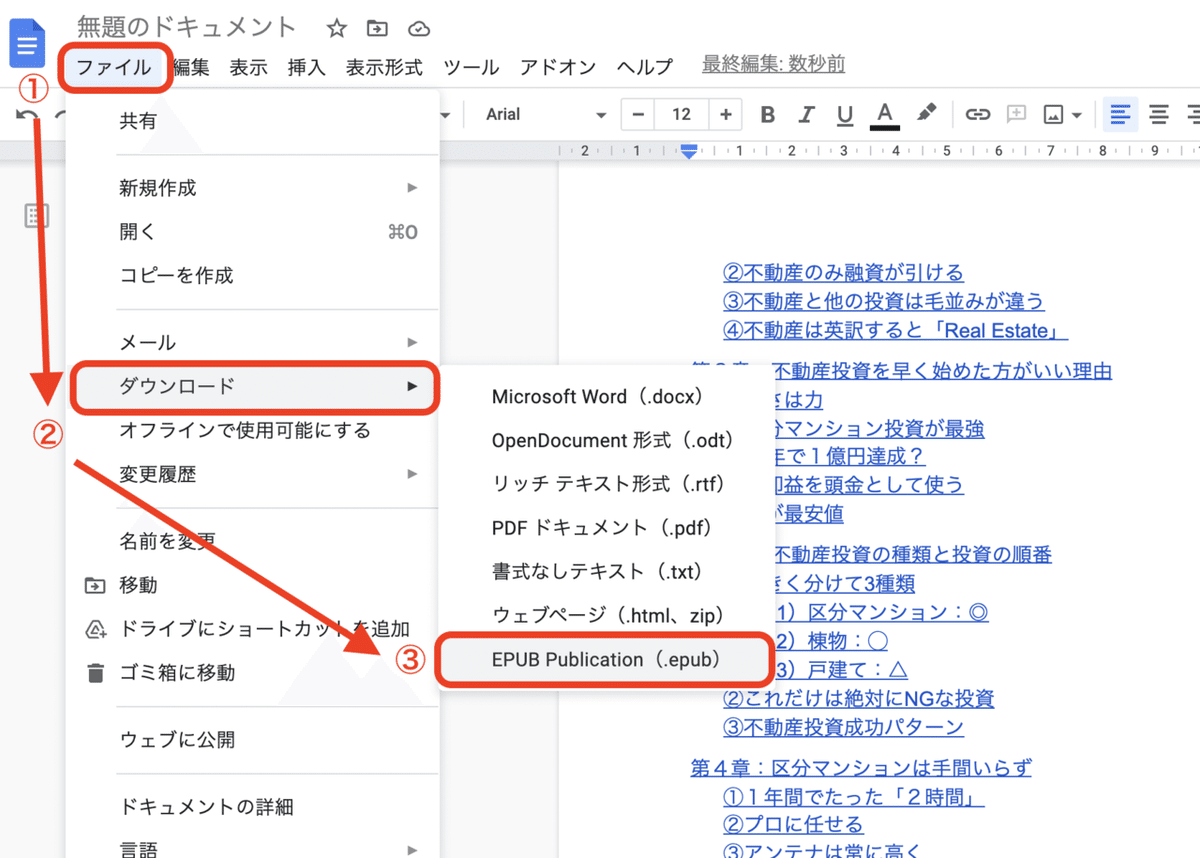Download as EPUB Publication (.epub)
This screenshot has width=1200, height=858.
(x=605, y=660)
